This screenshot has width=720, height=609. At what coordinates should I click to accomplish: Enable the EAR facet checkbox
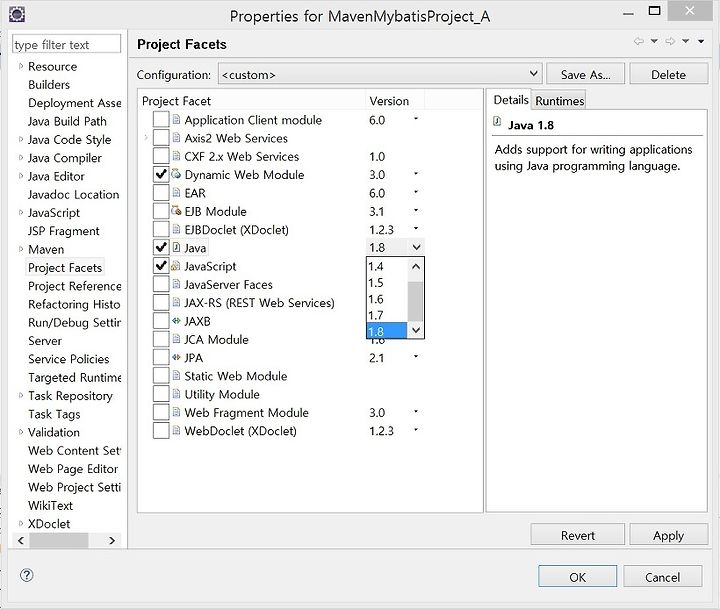coord(161,193)
